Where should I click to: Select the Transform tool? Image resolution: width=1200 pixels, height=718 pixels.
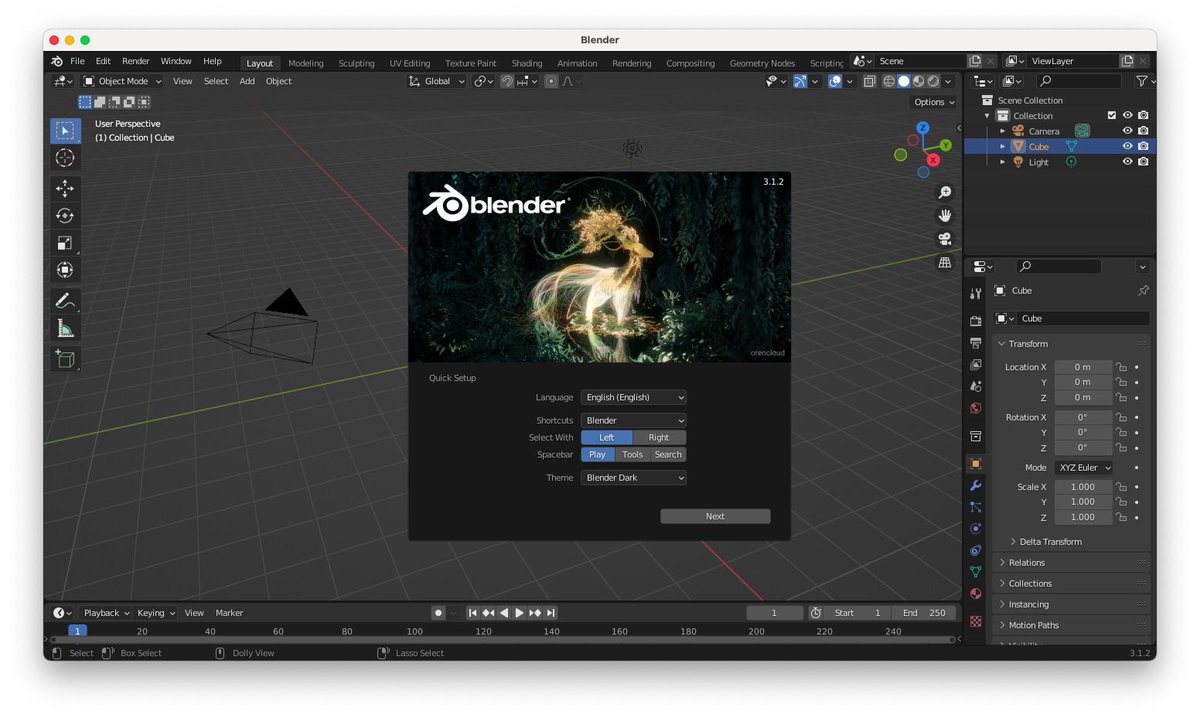(x=65, y=269)
